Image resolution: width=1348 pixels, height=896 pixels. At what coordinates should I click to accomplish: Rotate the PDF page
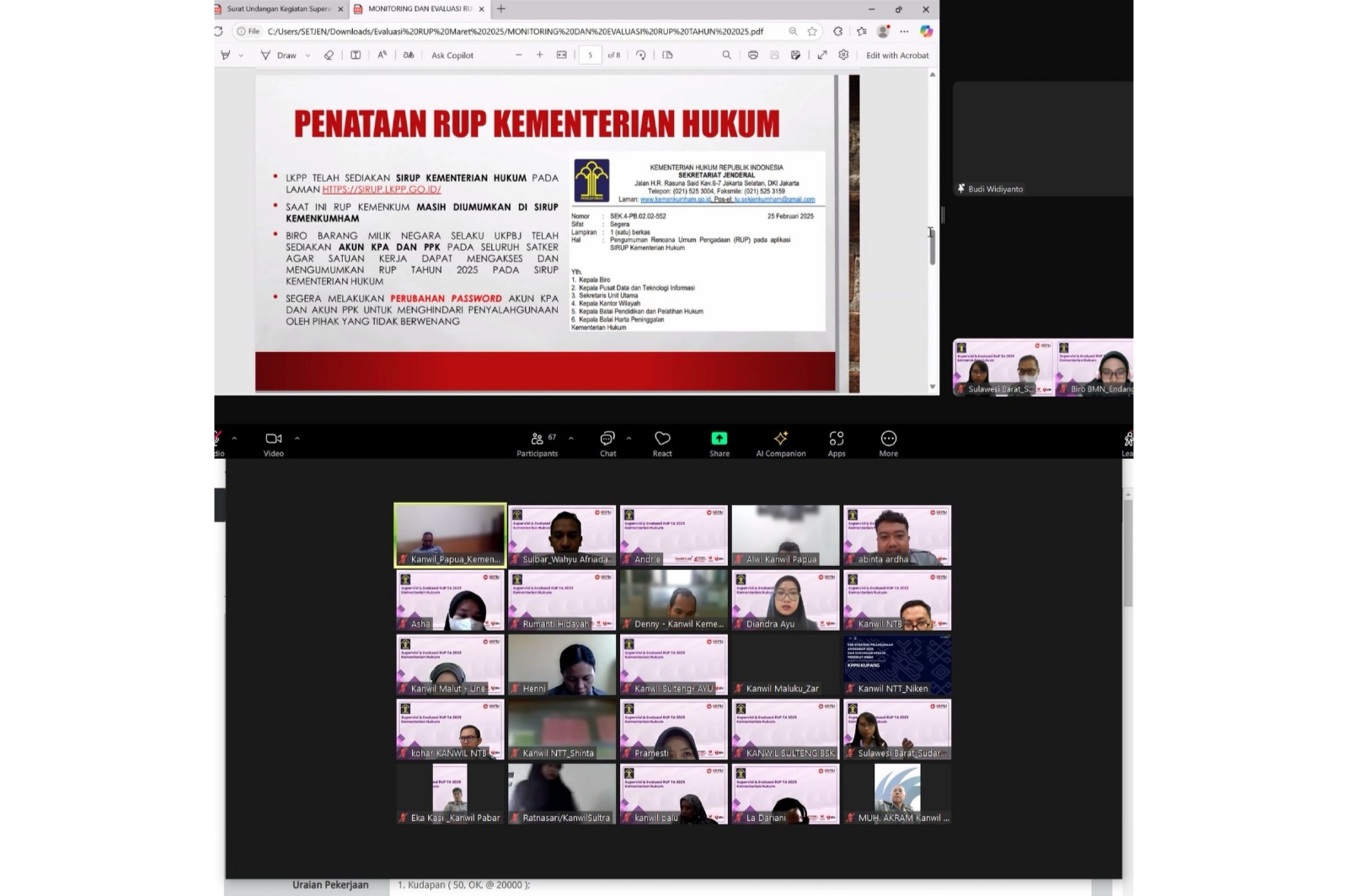point(641,56)
